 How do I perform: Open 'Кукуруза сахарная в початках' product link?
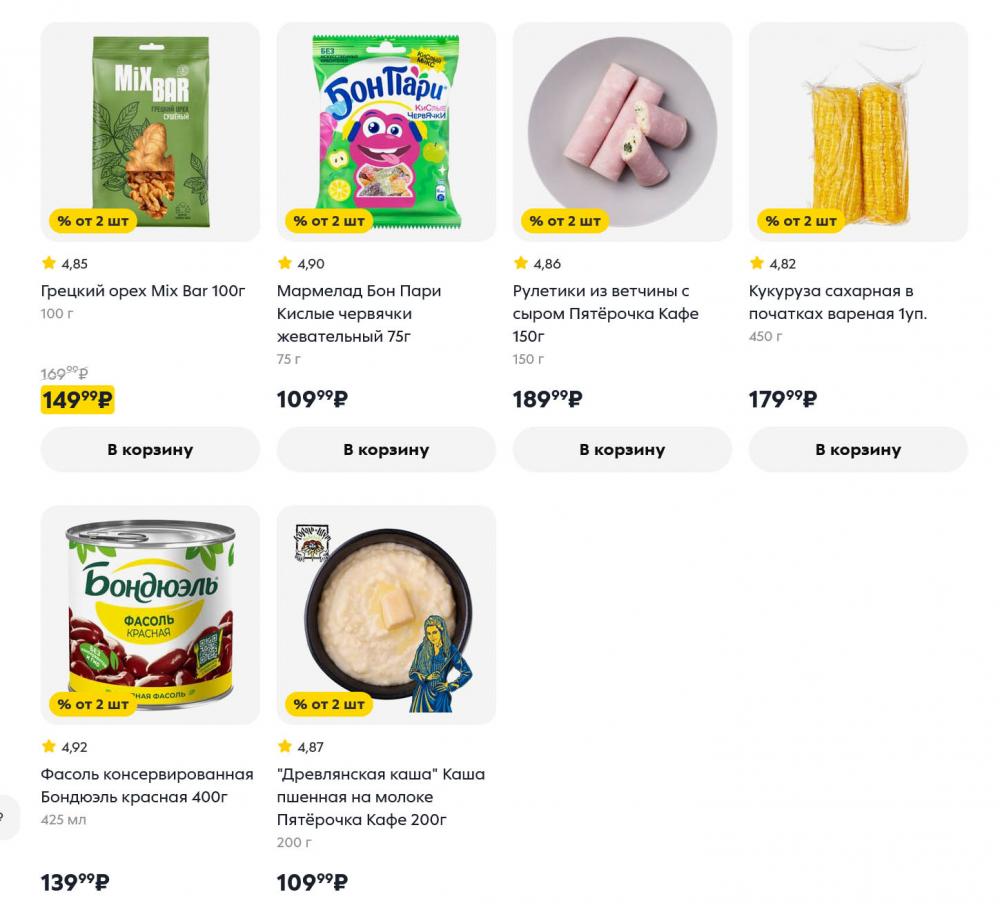pyautogui.click(x=838, y=302)
